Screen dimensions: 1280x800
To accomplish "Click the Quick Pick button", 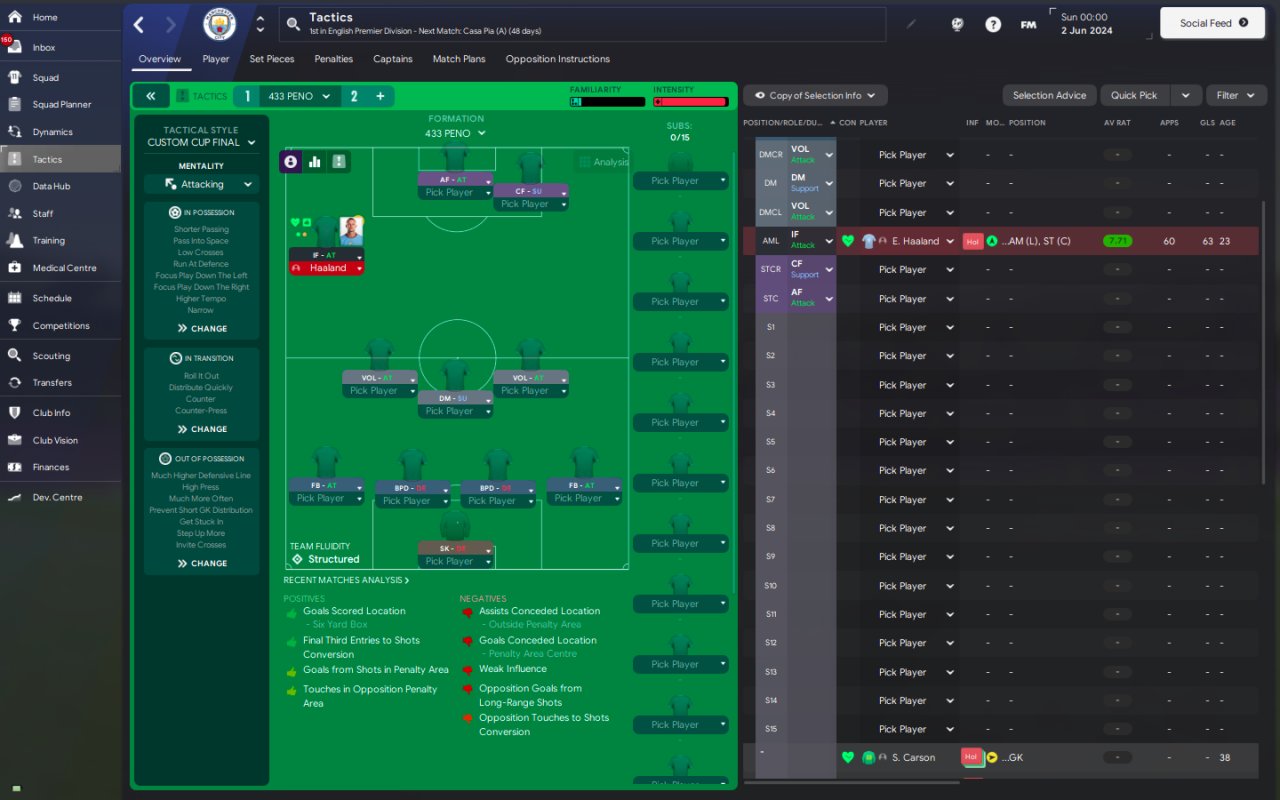I will (1134, 95).
